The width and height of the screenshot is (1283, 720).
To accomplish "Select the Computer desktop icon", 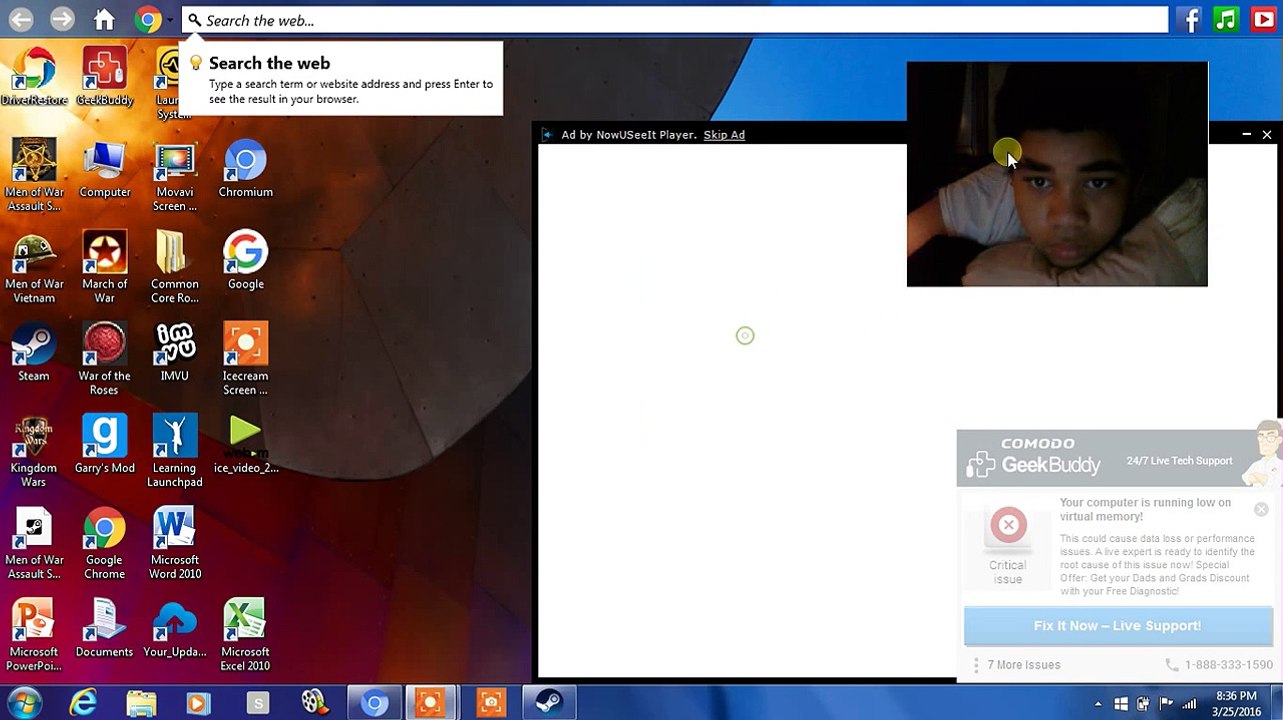I will 104,170.
